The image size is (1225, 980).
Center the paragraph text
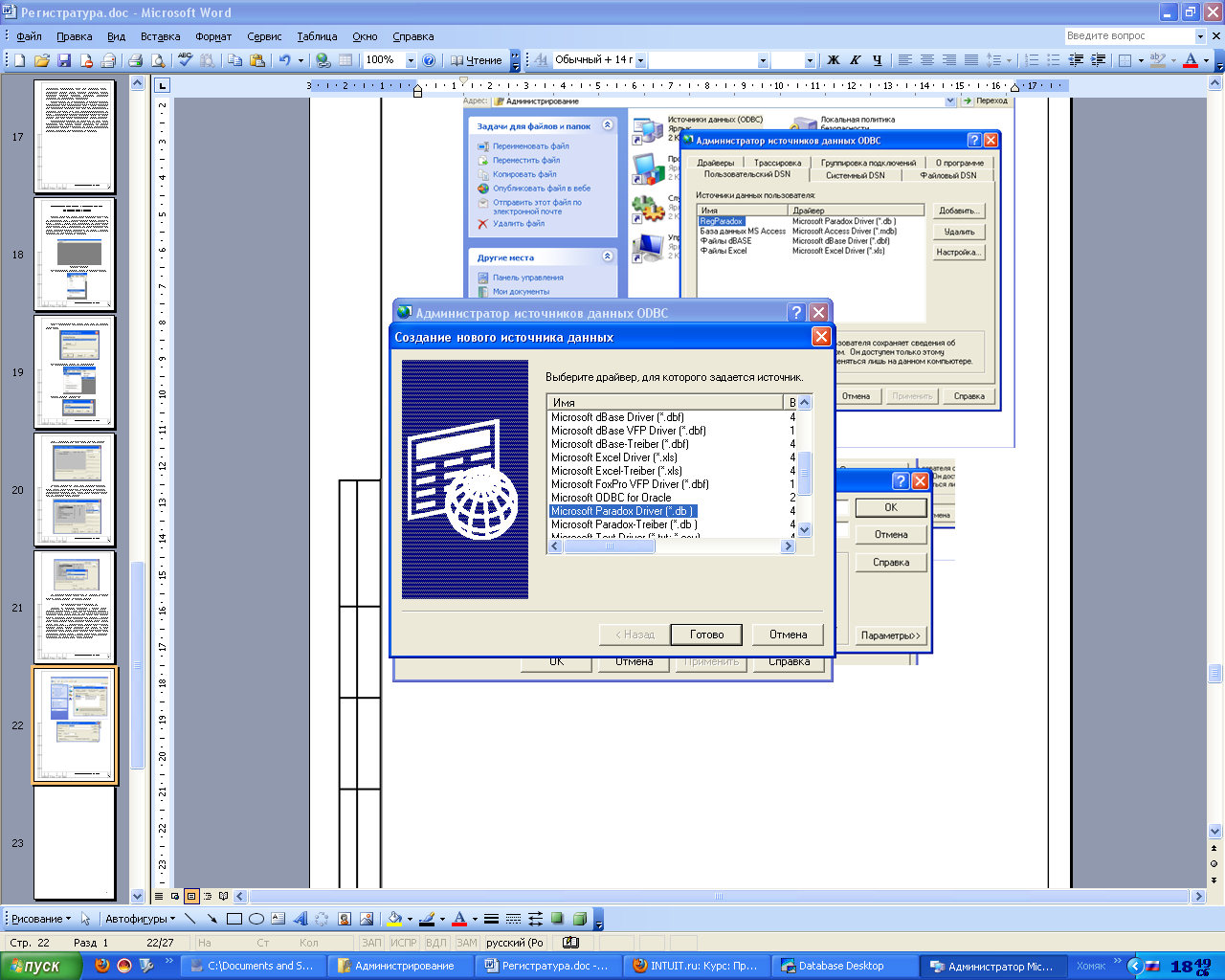tap(926, 60)
